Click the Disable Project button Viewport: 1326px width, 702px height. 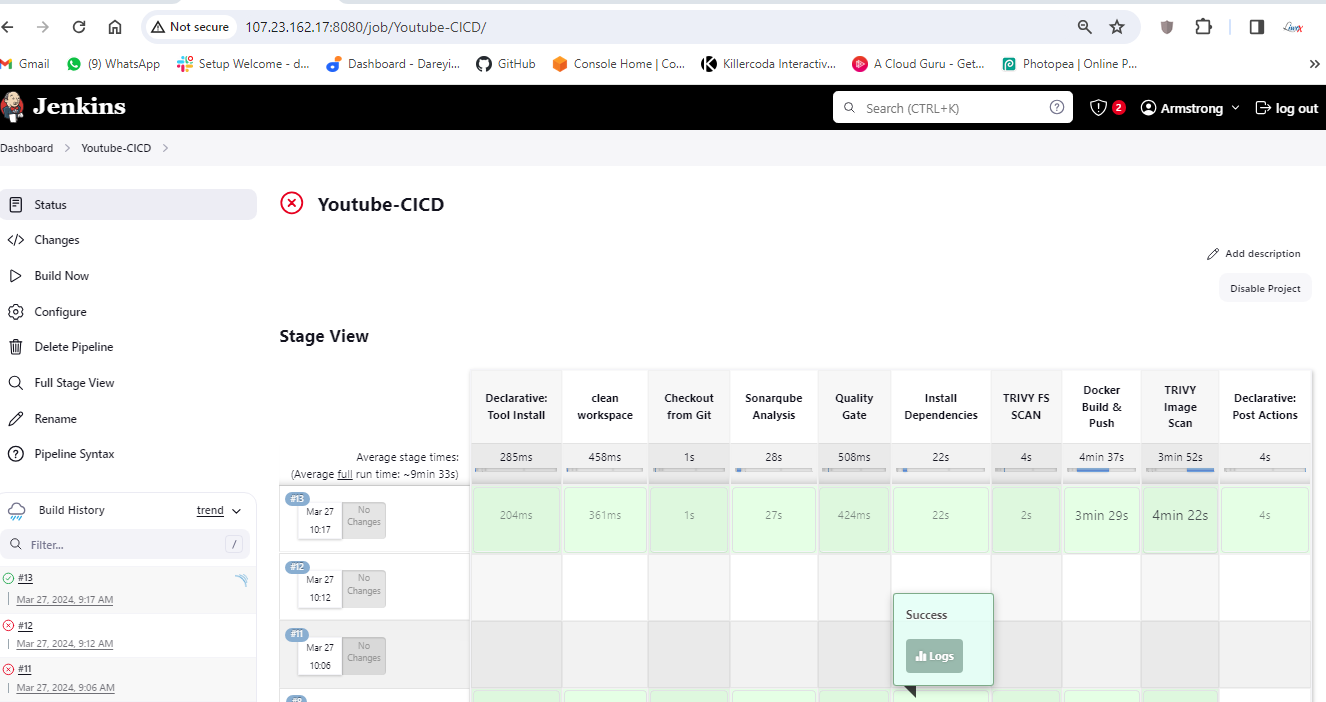(x=1265, y=289)
